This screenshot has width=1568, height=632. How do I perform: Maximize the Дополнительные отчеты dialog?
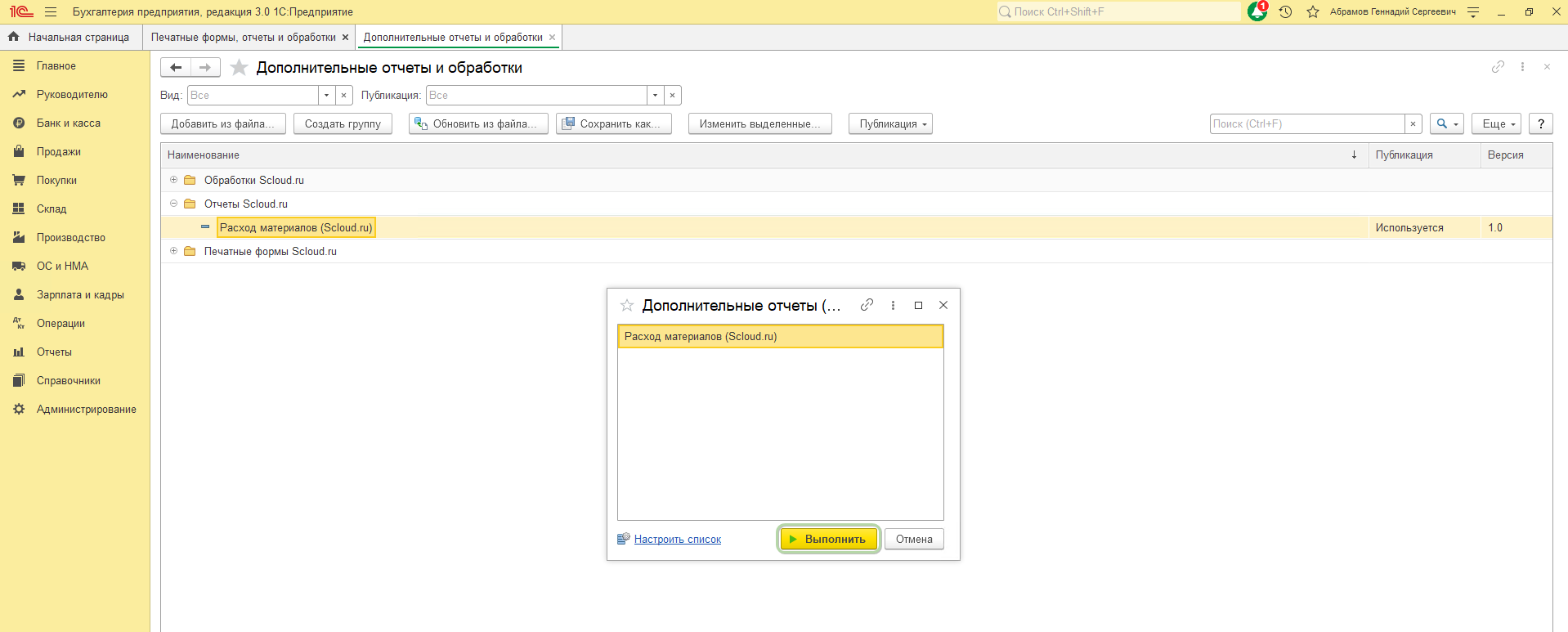click(918, 305)
